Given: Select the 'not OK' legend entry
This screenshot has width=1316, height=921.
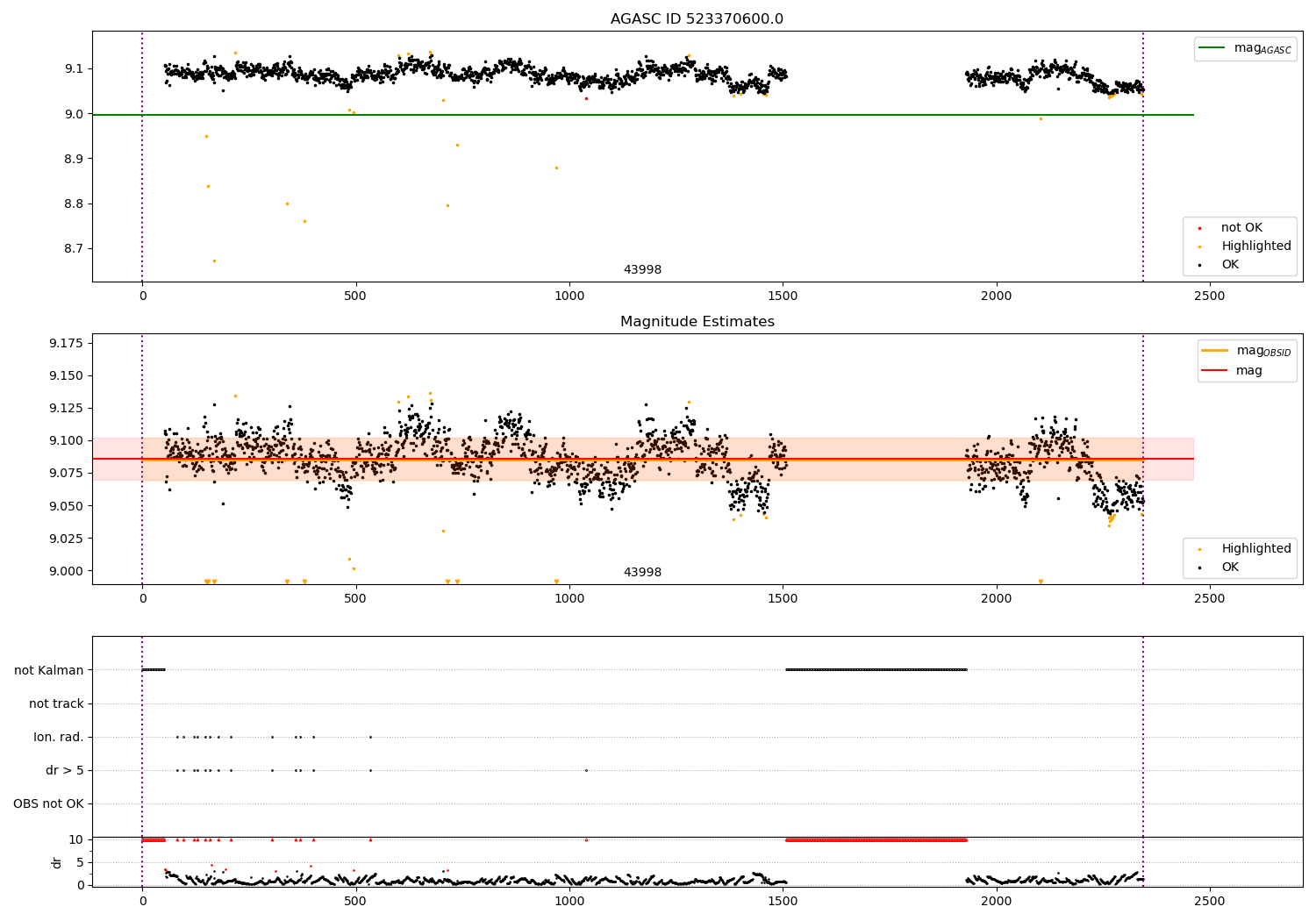Looking at the screenshot, I should coord(1241,228).
